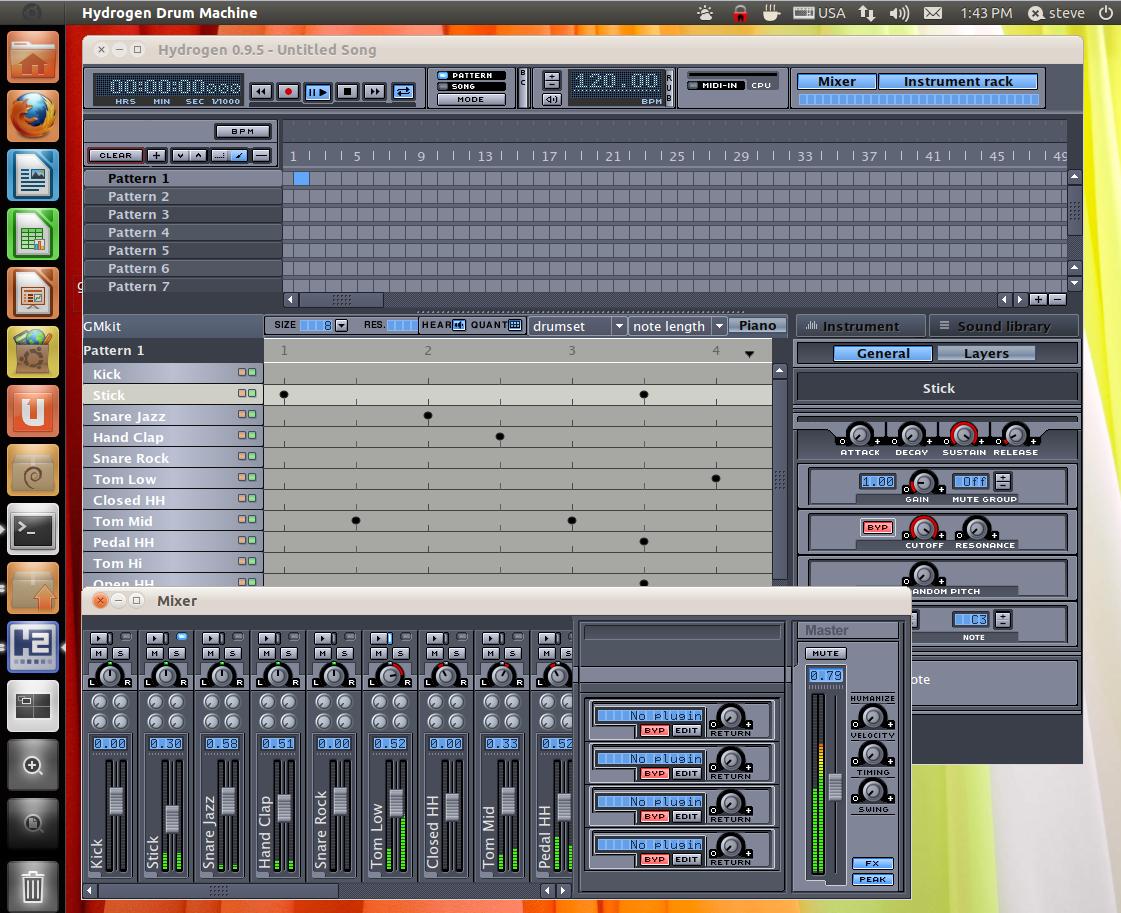Viewport: 1121px width, 913px height.
Task: Click the Master volume fader handle
Action: pyautogui.click(x=835, y=786)
